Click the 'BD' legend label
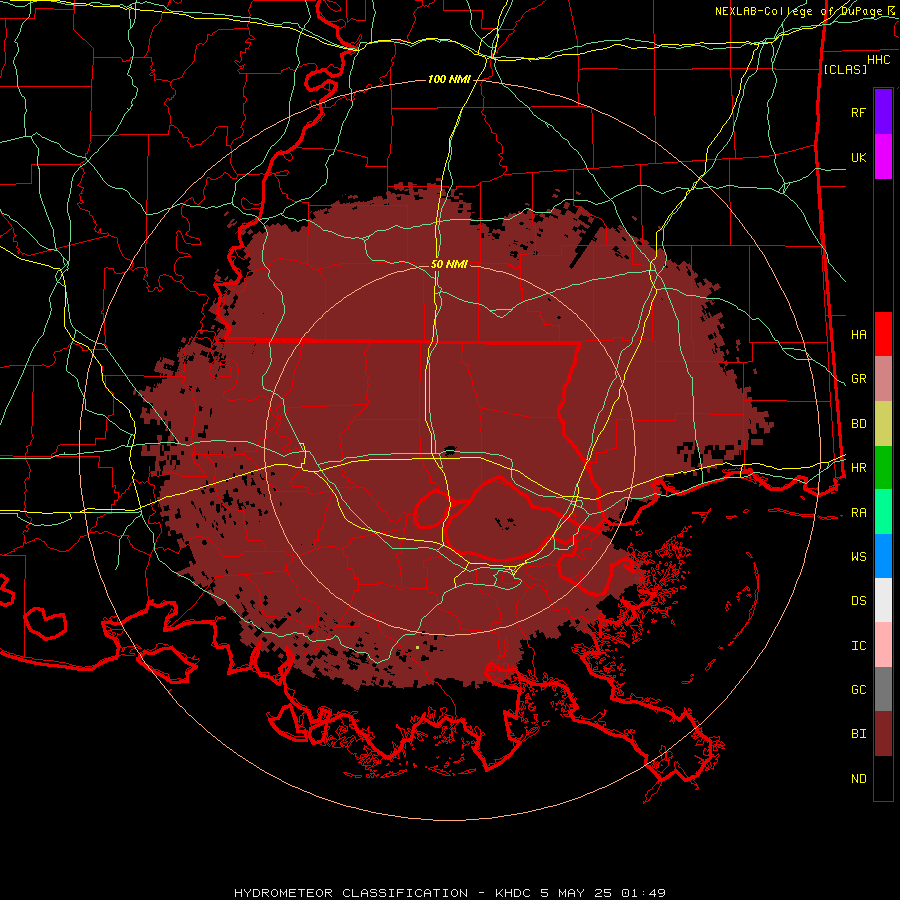 [859, 424]
